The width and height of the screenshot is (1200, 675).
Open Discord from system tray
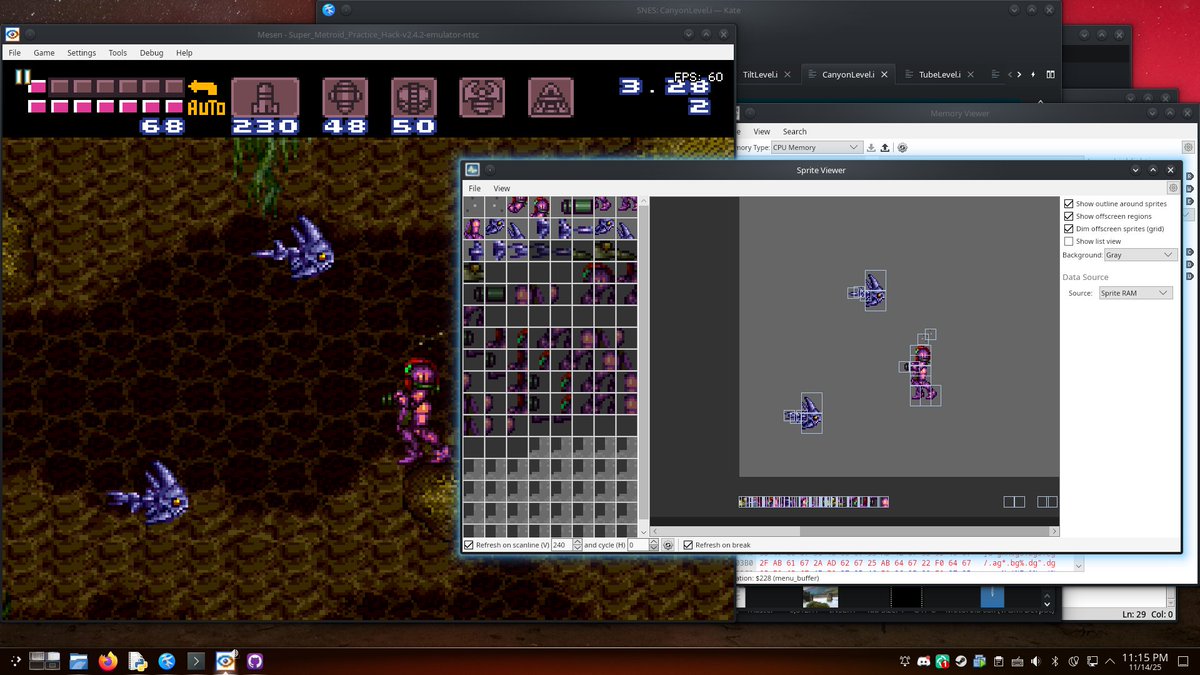point(924,661)
